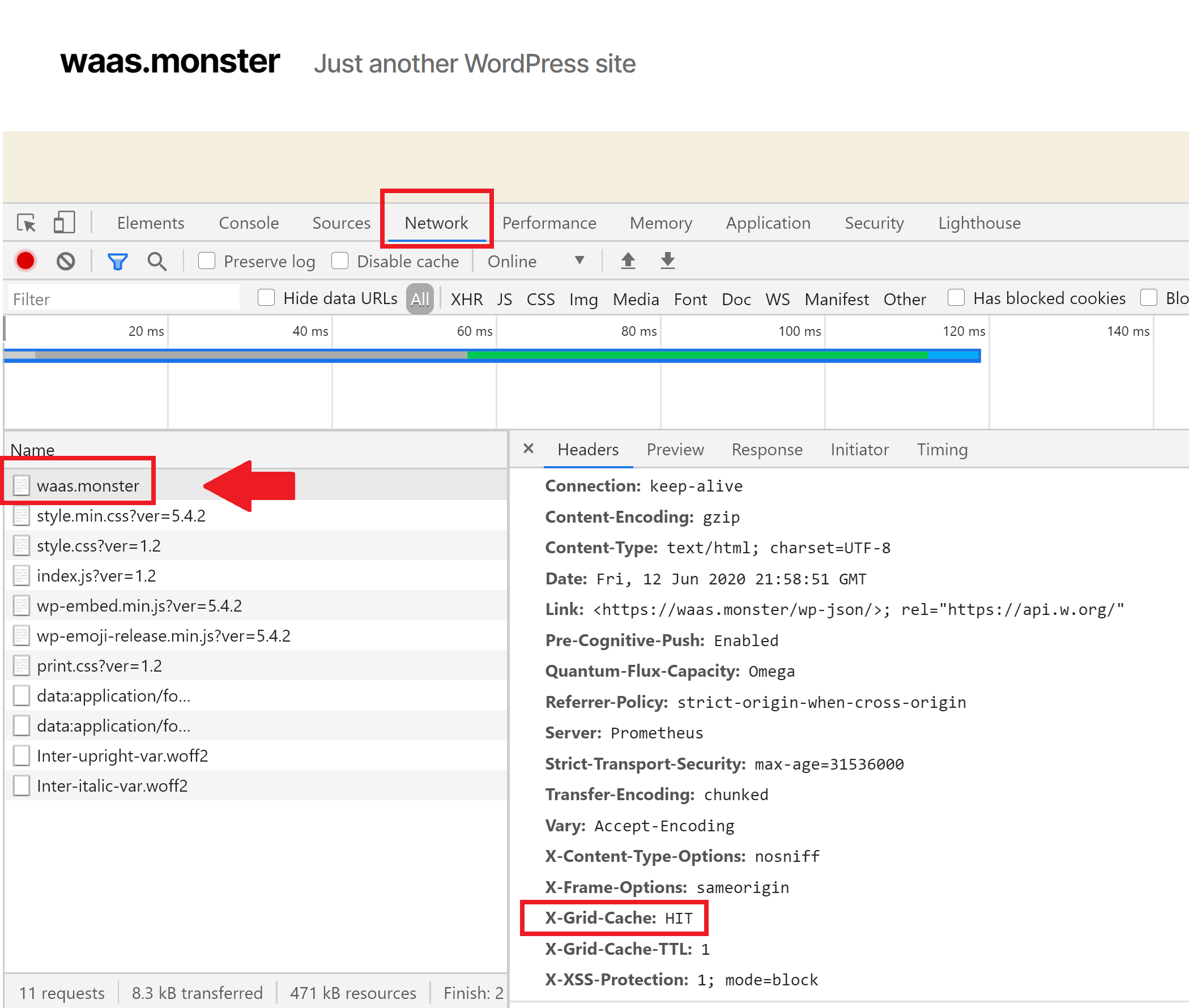The width and height of the screenshot is (1189, 1008).
Task: Click the X-Grid-Cache: HIT header line
Action: coord(619,918)
